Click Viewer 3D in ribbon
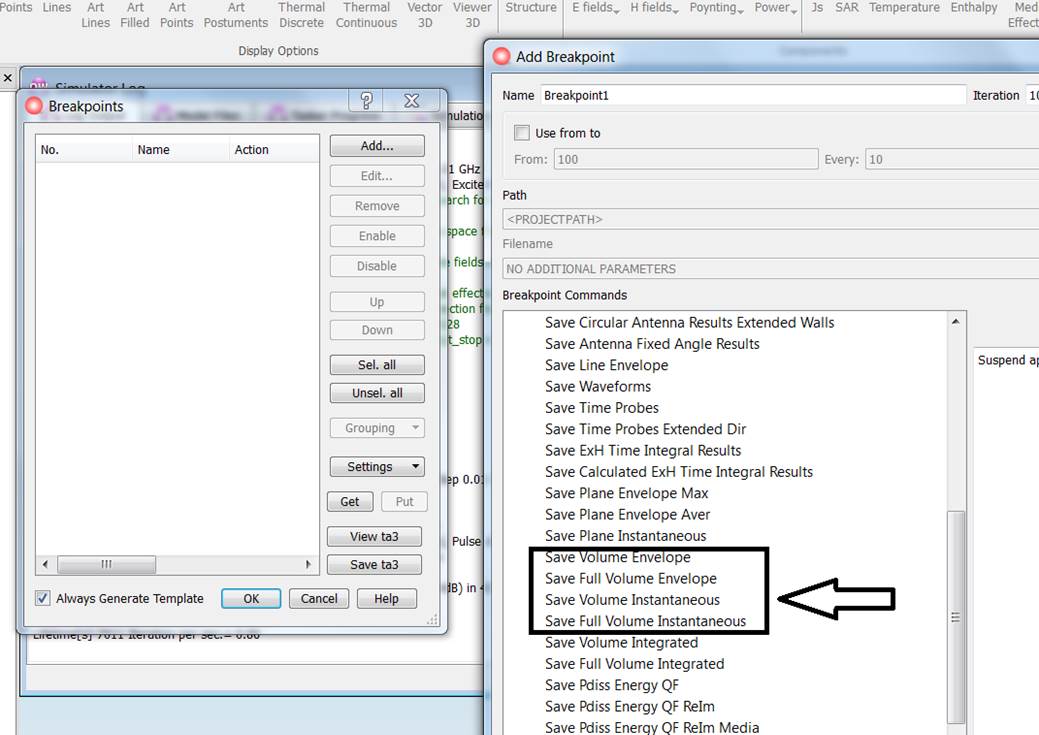Viewport: 1039px width, 735px height. 472,15
